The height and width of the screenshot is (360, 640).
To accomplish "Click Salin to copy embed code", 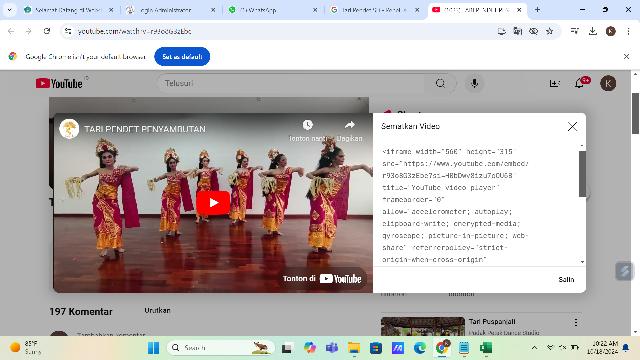I will point(566,280).
